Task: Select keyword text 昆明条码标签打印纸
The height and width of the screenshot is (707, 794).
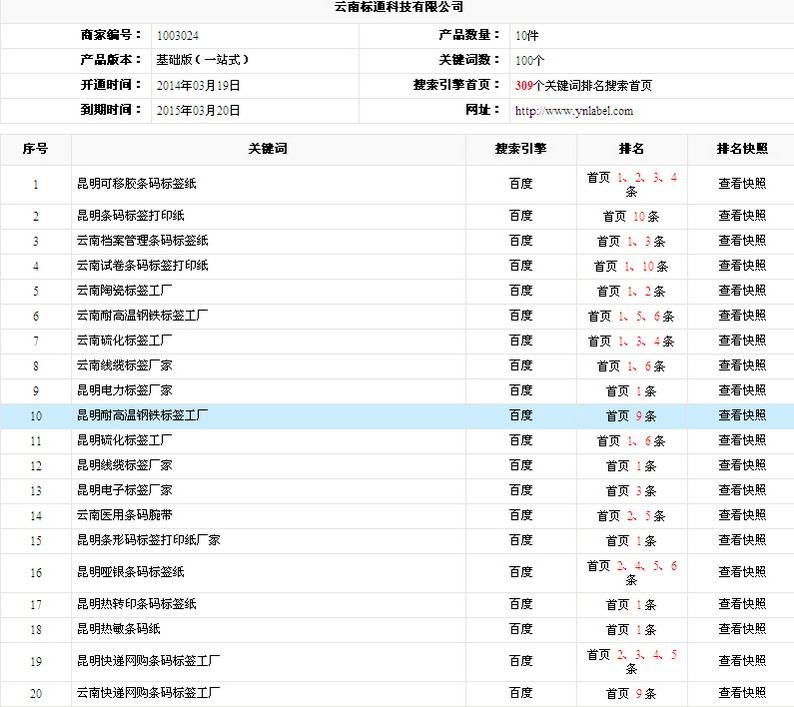Action: click(131, 216)
